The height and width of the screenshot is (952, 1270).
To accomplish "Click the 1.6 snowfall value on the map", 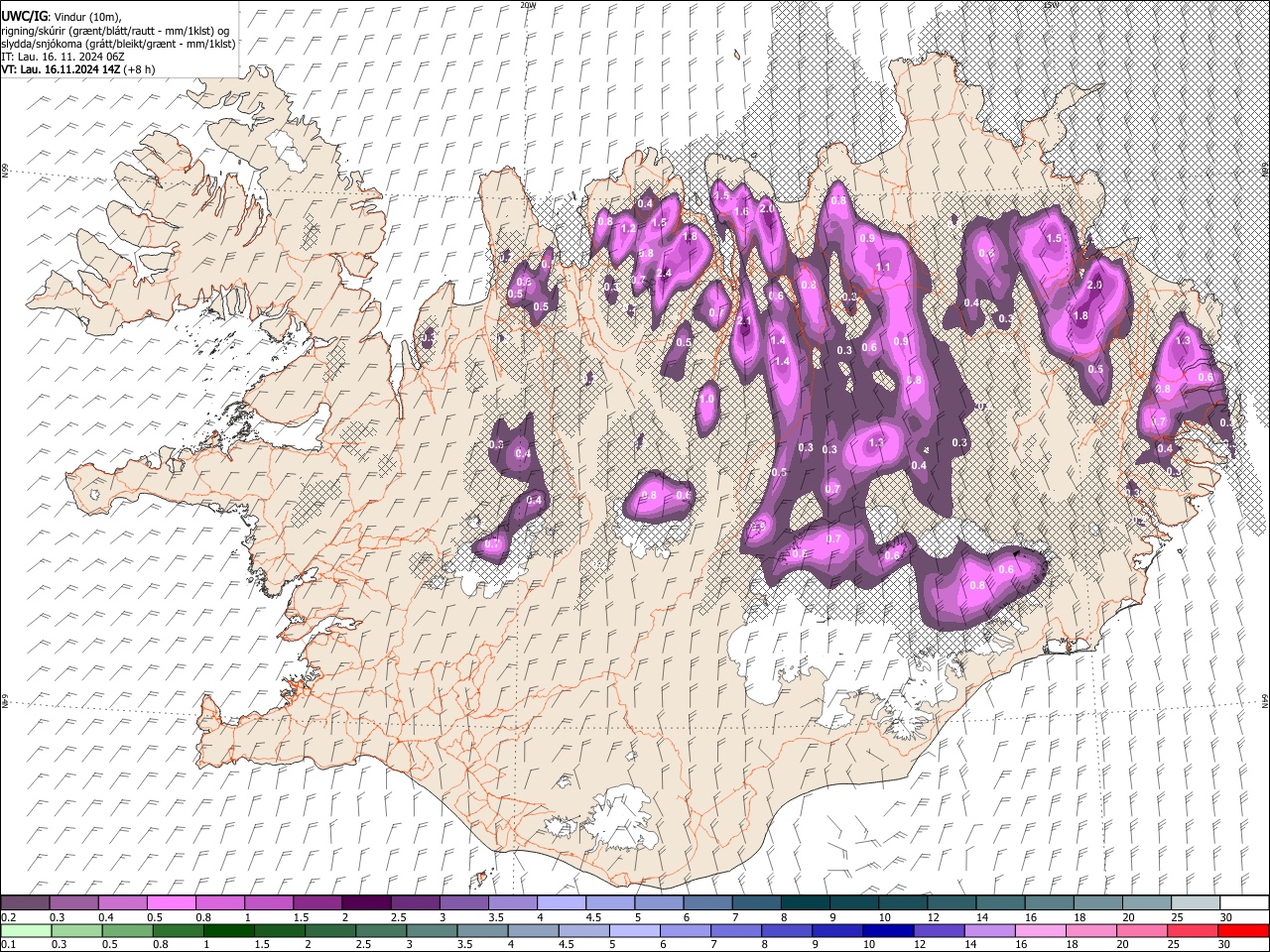I will click(x=741, y=212).
